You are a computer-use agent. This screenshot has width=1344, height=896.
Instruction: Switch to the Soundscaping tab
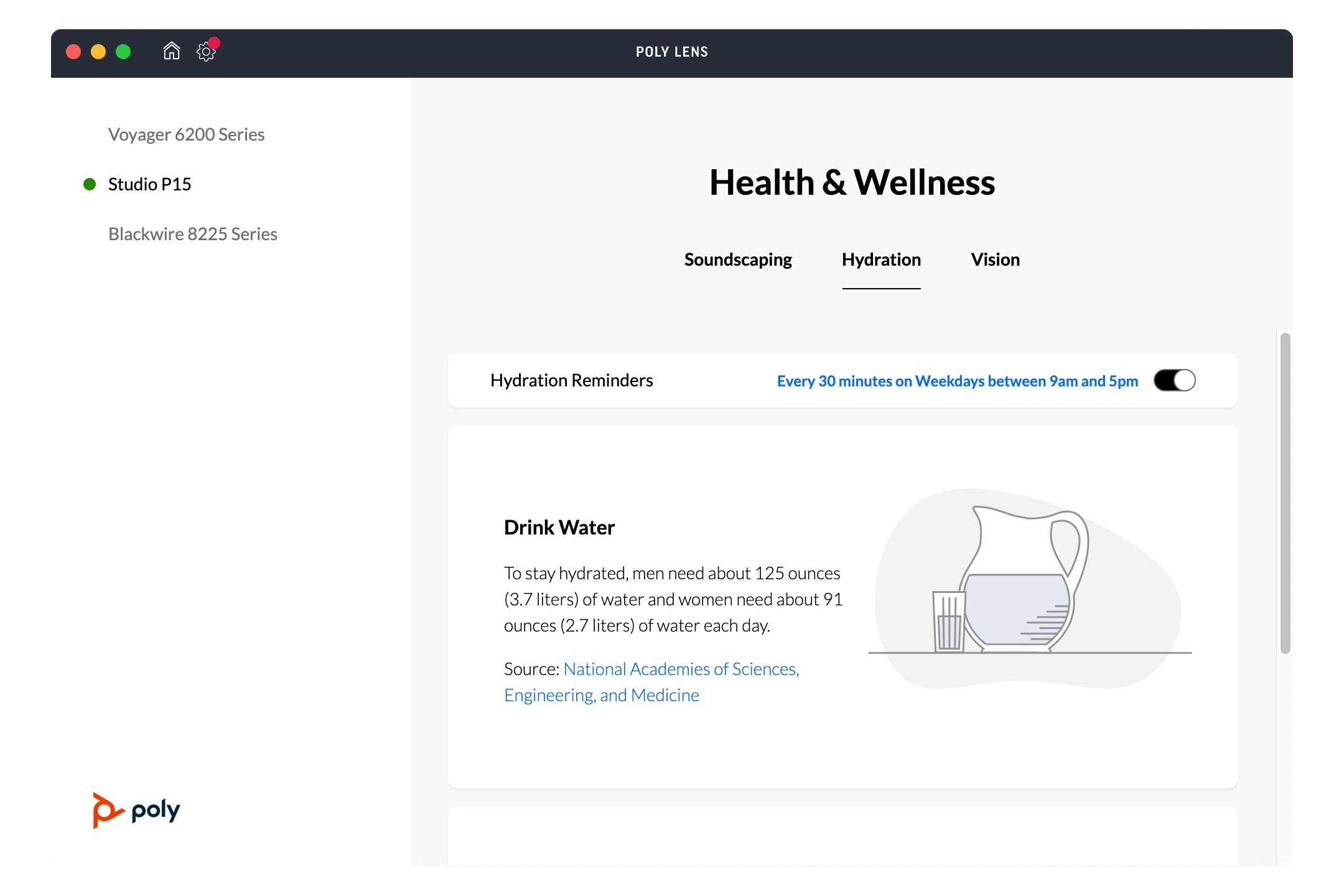[738, 259]
